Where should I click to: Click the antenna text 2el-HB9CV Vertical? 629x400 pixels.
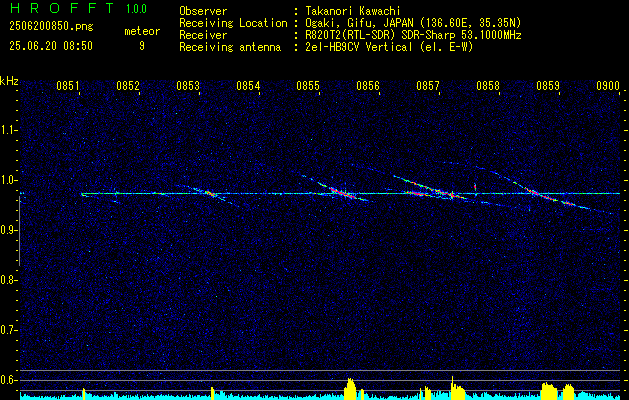point(358,47)
